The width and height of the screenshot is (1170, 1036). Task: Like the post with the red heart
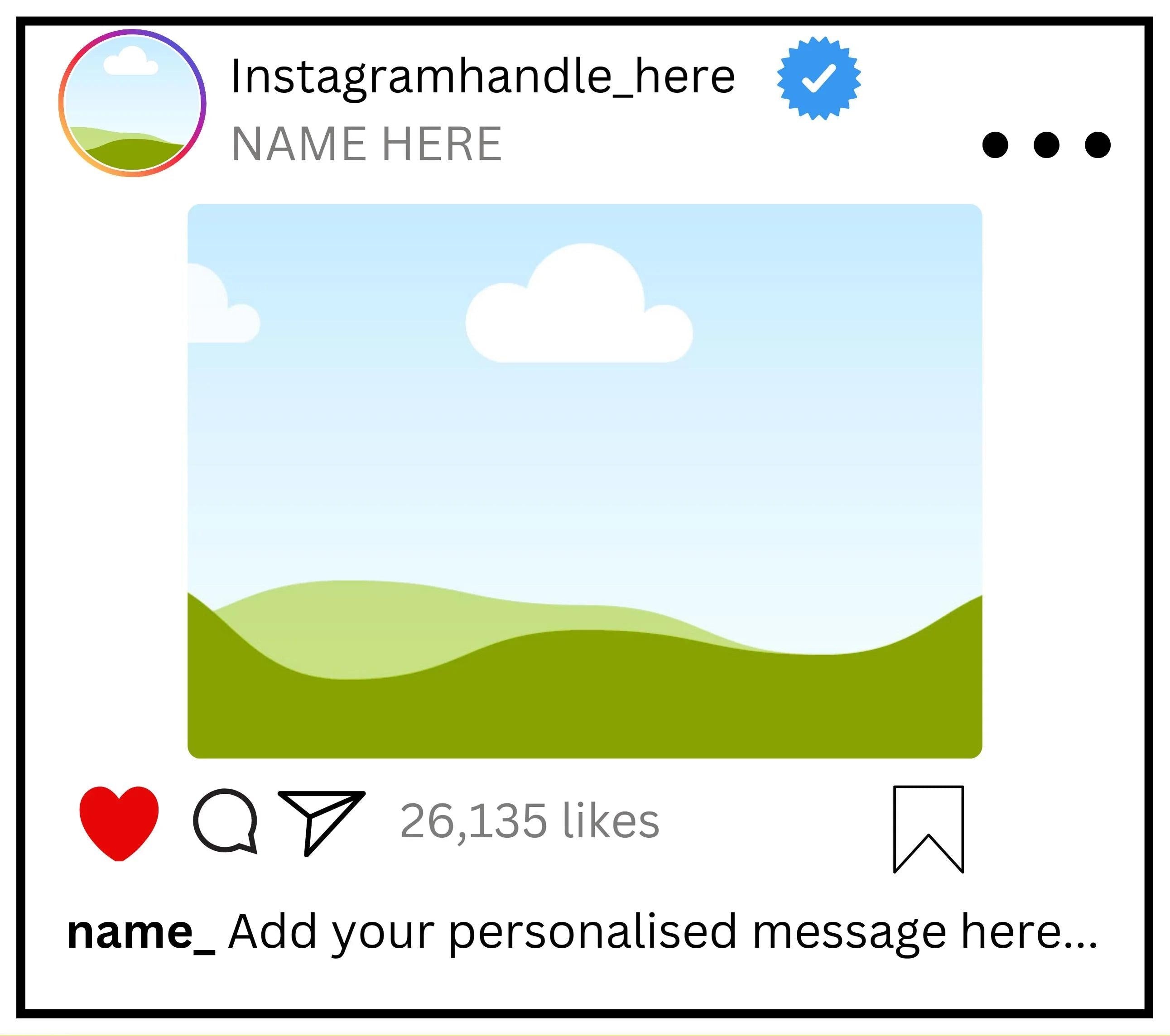pyautogui.click(x=119, y=821)
